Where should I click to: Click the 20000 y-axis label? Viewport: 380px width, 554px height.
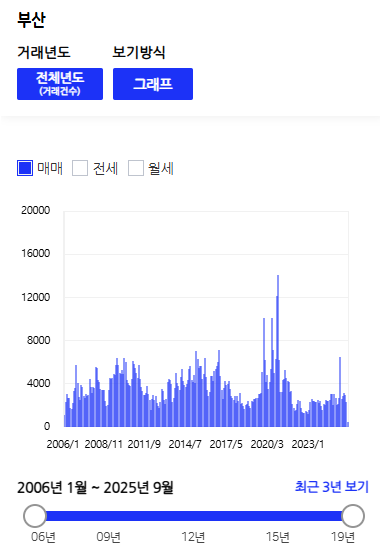(35, 210)
